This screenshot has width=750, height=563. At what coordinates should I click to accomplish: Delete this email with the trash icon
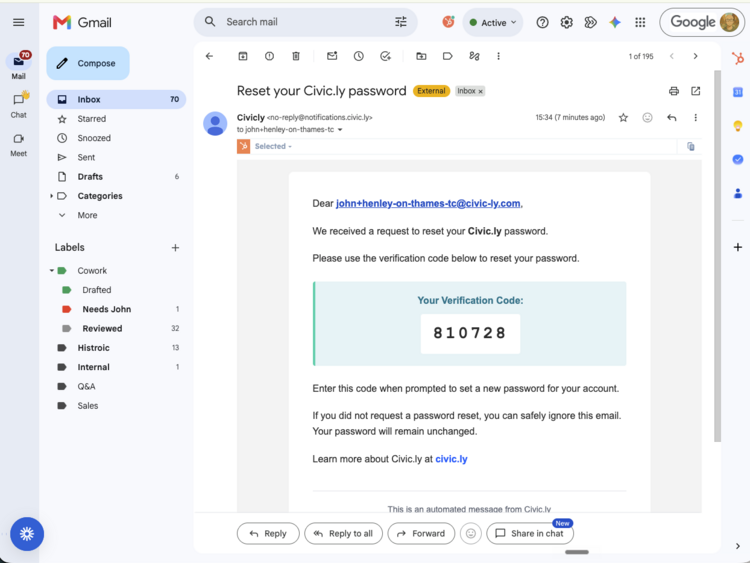click(296, 56)
